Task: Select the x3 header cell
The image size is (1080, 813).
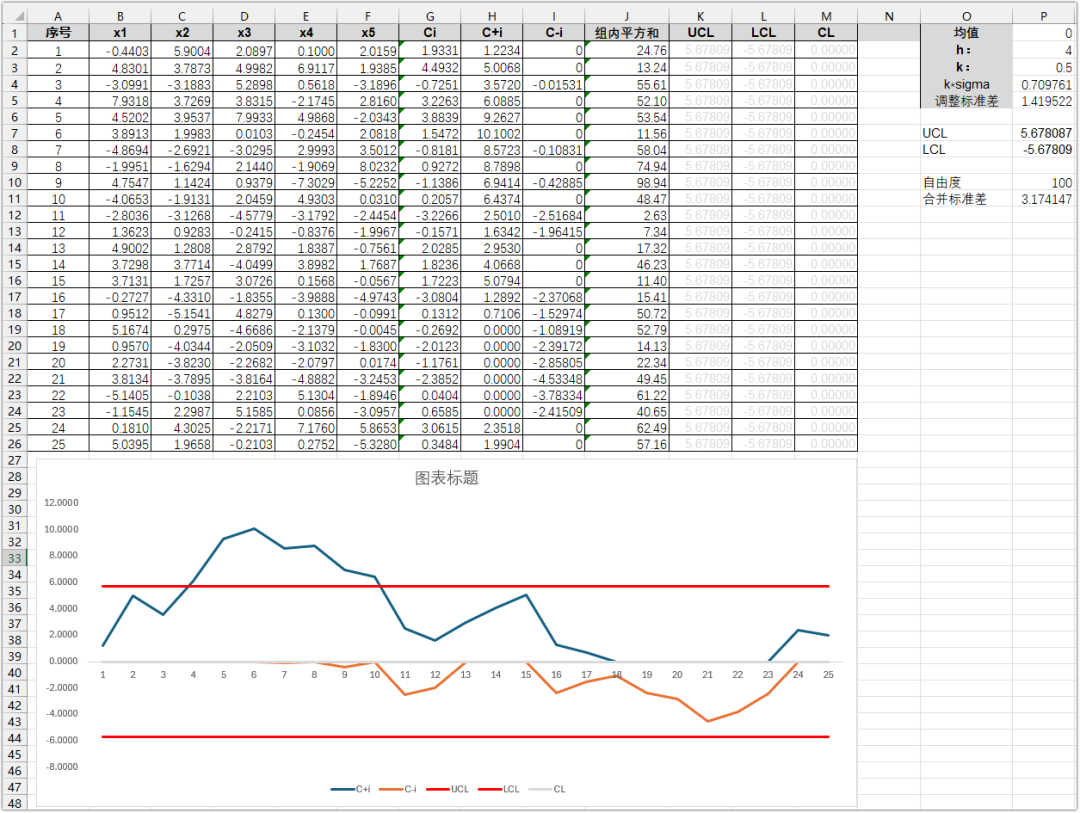Action: tap(244, 32)
